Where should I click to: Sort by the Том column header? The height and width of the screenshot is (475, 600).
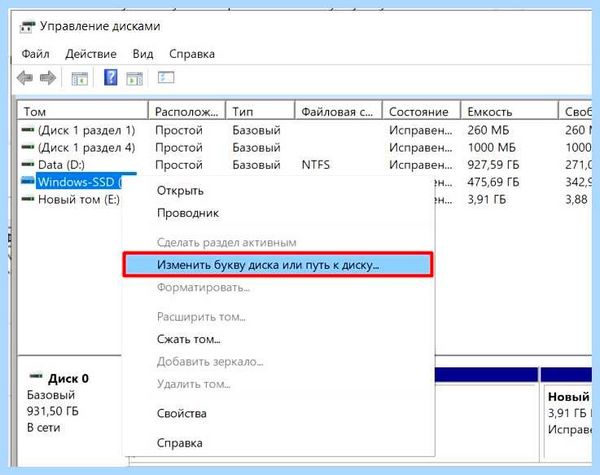tap(83, 111)
